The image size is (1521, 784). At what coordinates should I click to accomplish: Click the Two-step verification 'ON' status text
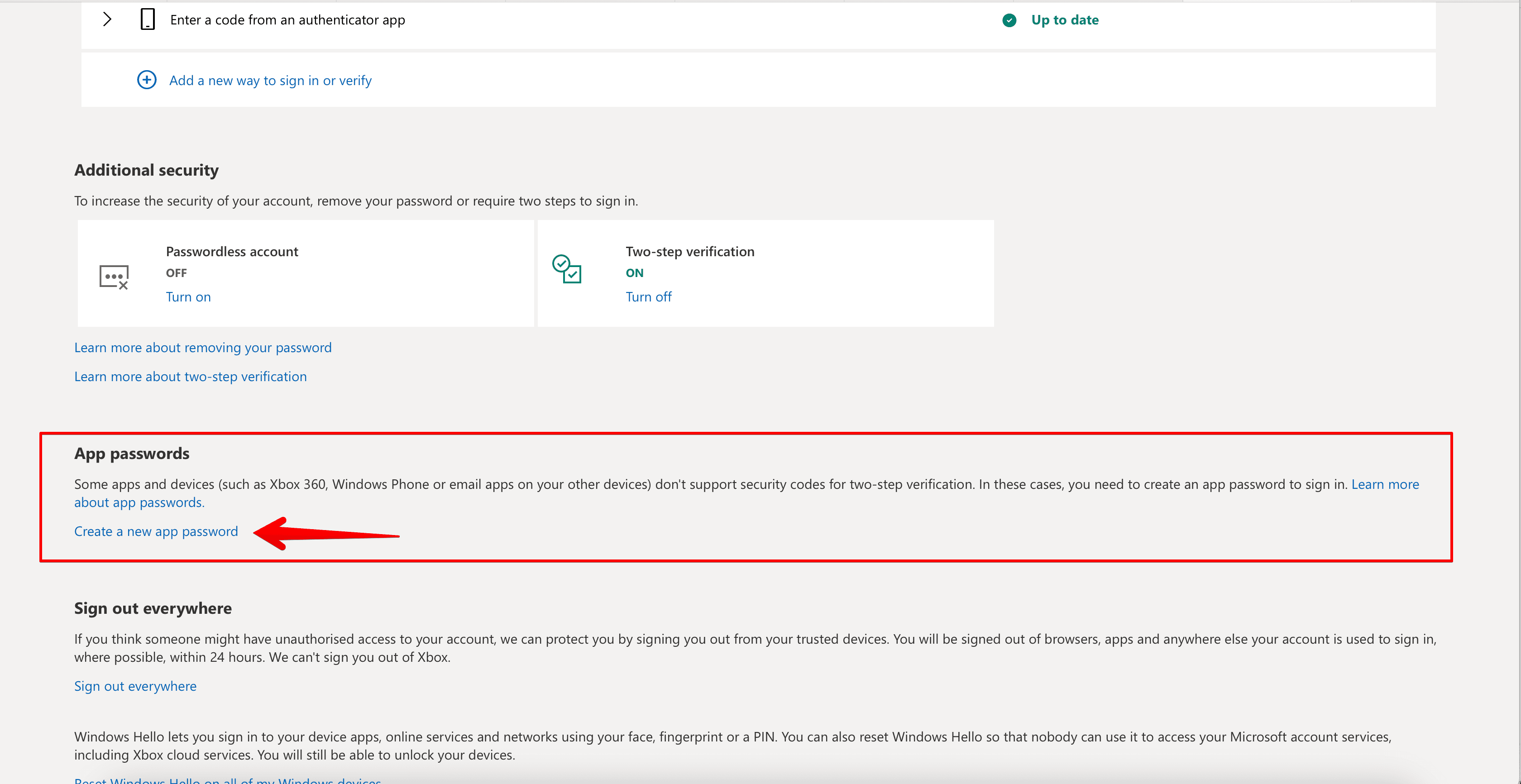click(x=634, y=273)
